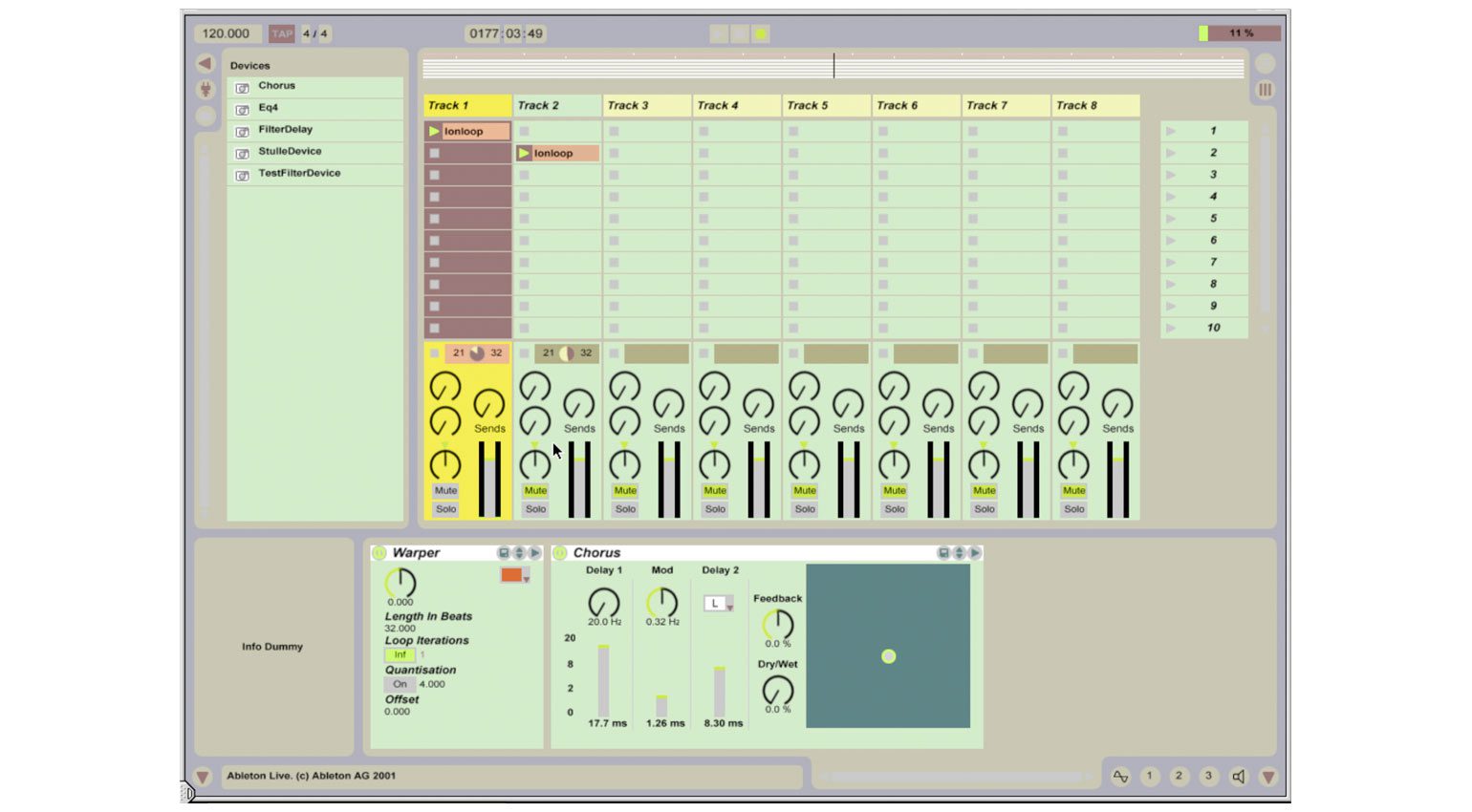1472x812 pixels.
Task: Open the orange color dropdown in Warper
Action: tap(515, 575)
